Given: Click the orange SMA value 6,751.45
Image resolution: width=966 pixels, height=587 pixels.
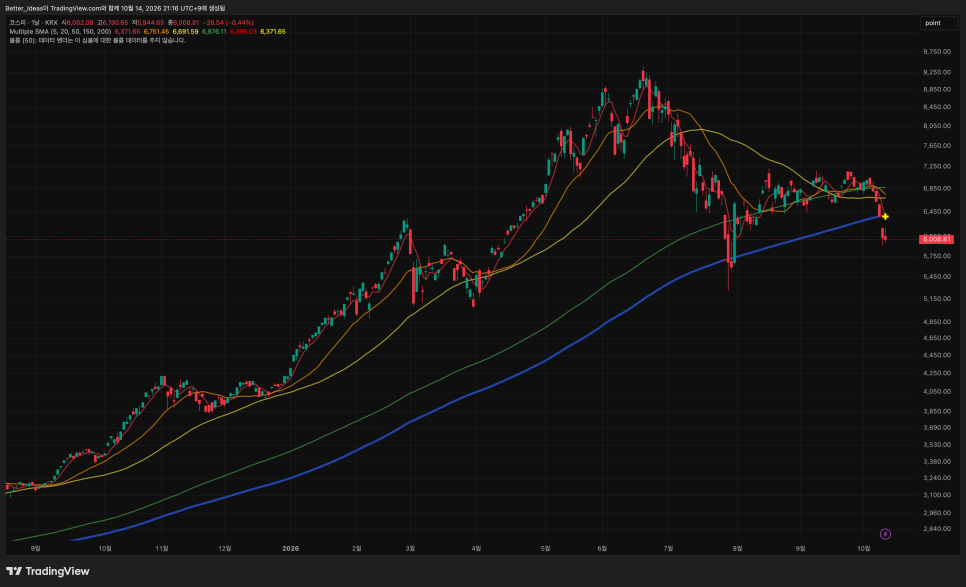Looking at the screenshot, I should (156, 31).
